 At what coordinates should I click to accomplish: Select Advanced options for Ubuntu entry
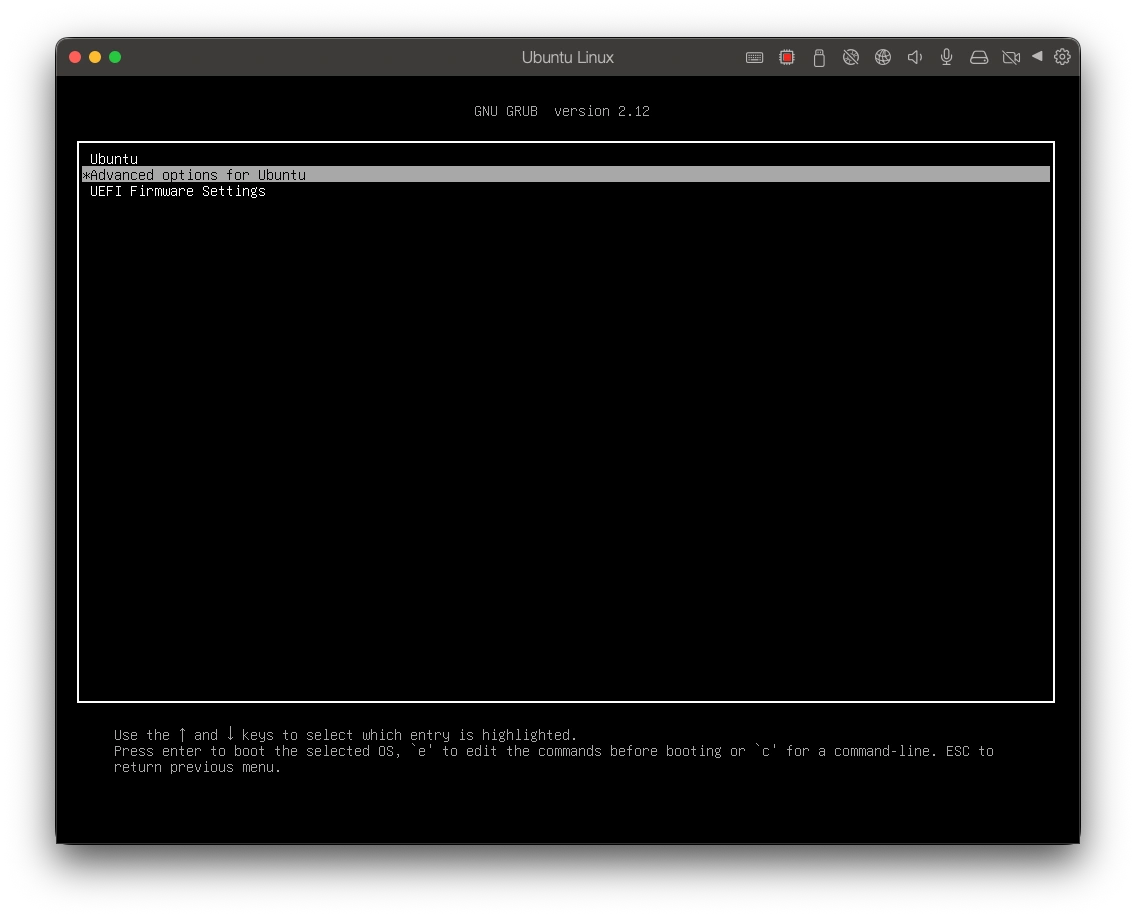click(x=566, y=175)
